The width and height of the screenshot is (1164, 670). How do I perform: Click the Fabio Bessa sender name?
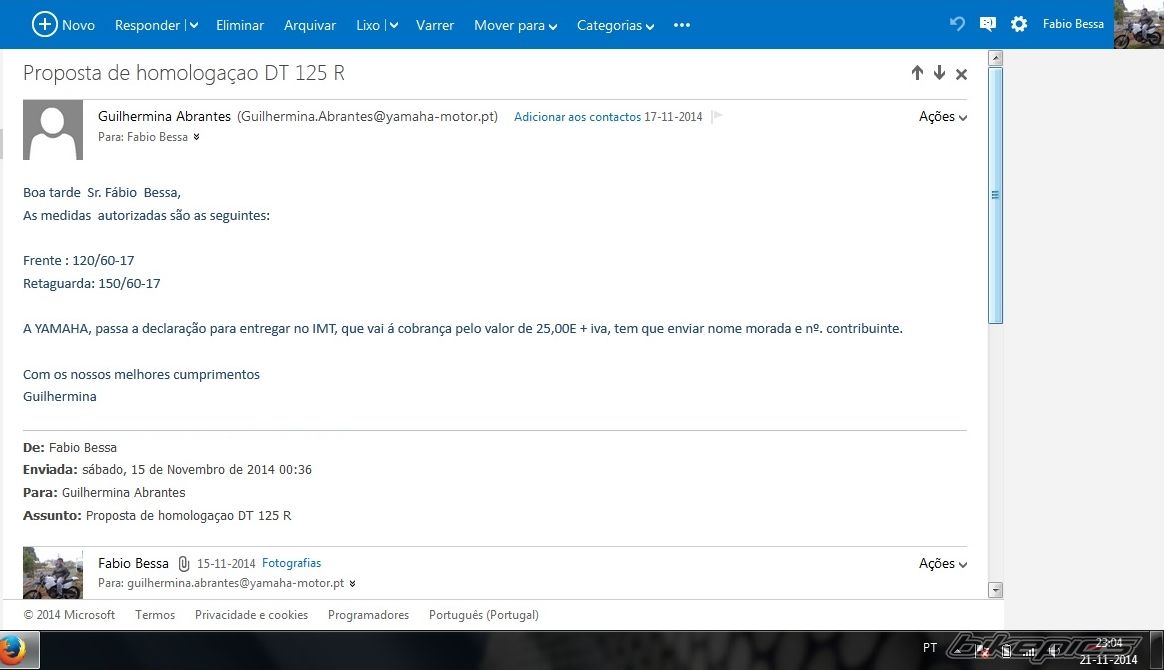(x=133, y=563)
